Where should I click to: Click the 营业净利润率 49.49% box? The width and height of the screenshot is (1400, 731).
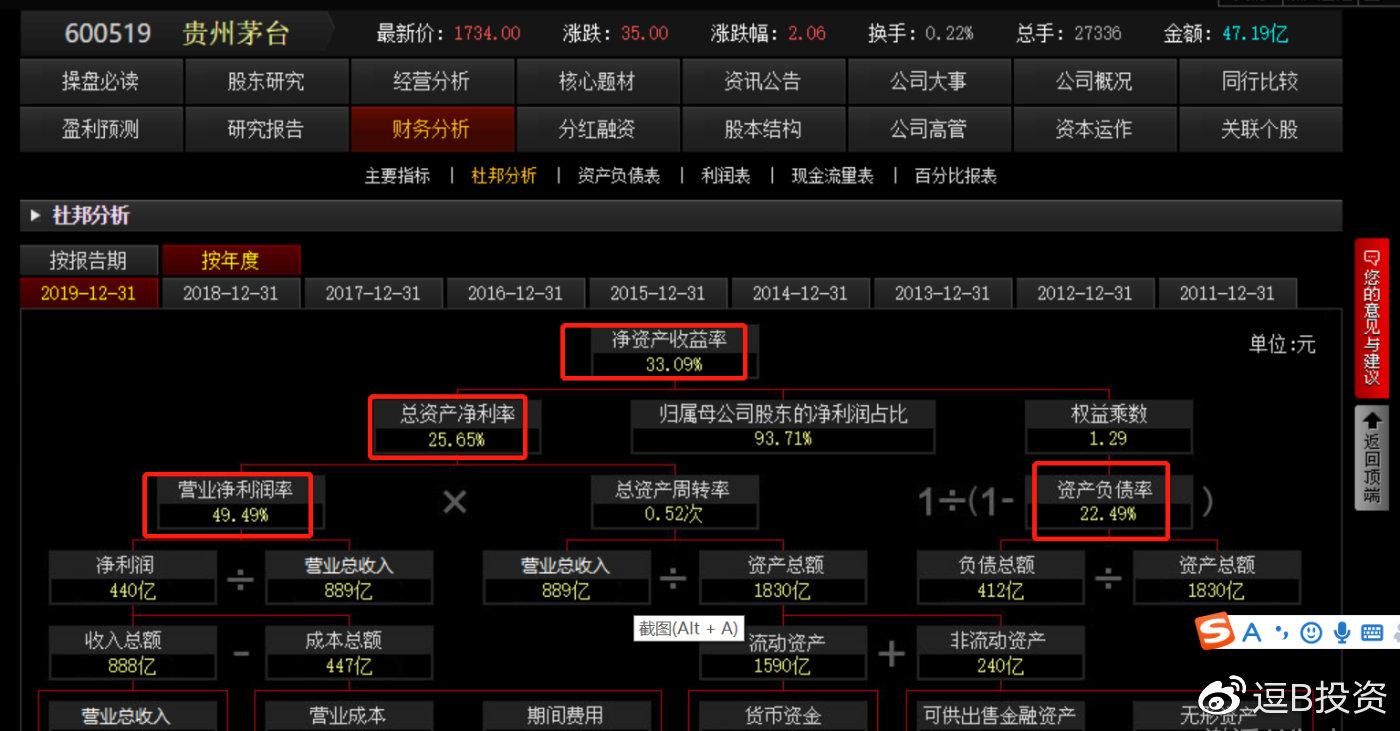pos(240,503)
